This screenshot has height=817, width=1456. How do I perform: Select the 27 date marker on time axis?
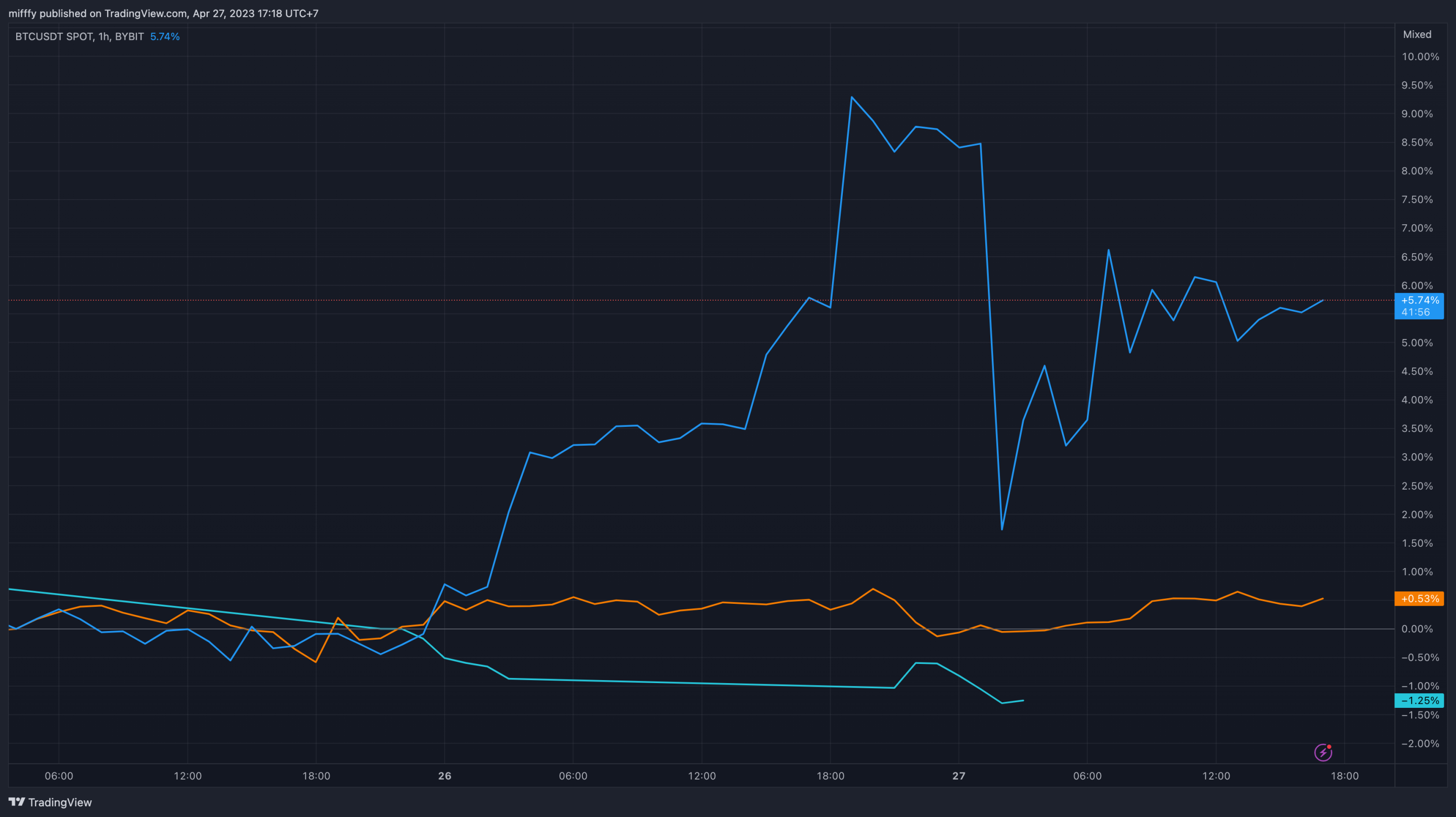(x=959, y=776)
